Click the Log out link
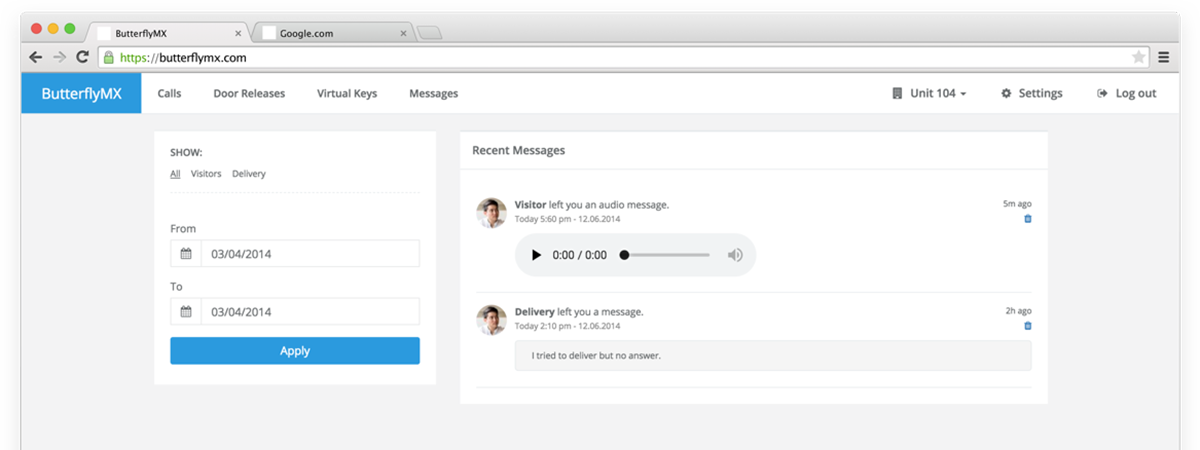Screen dimensions: 1200x450 pos(1126,93)
